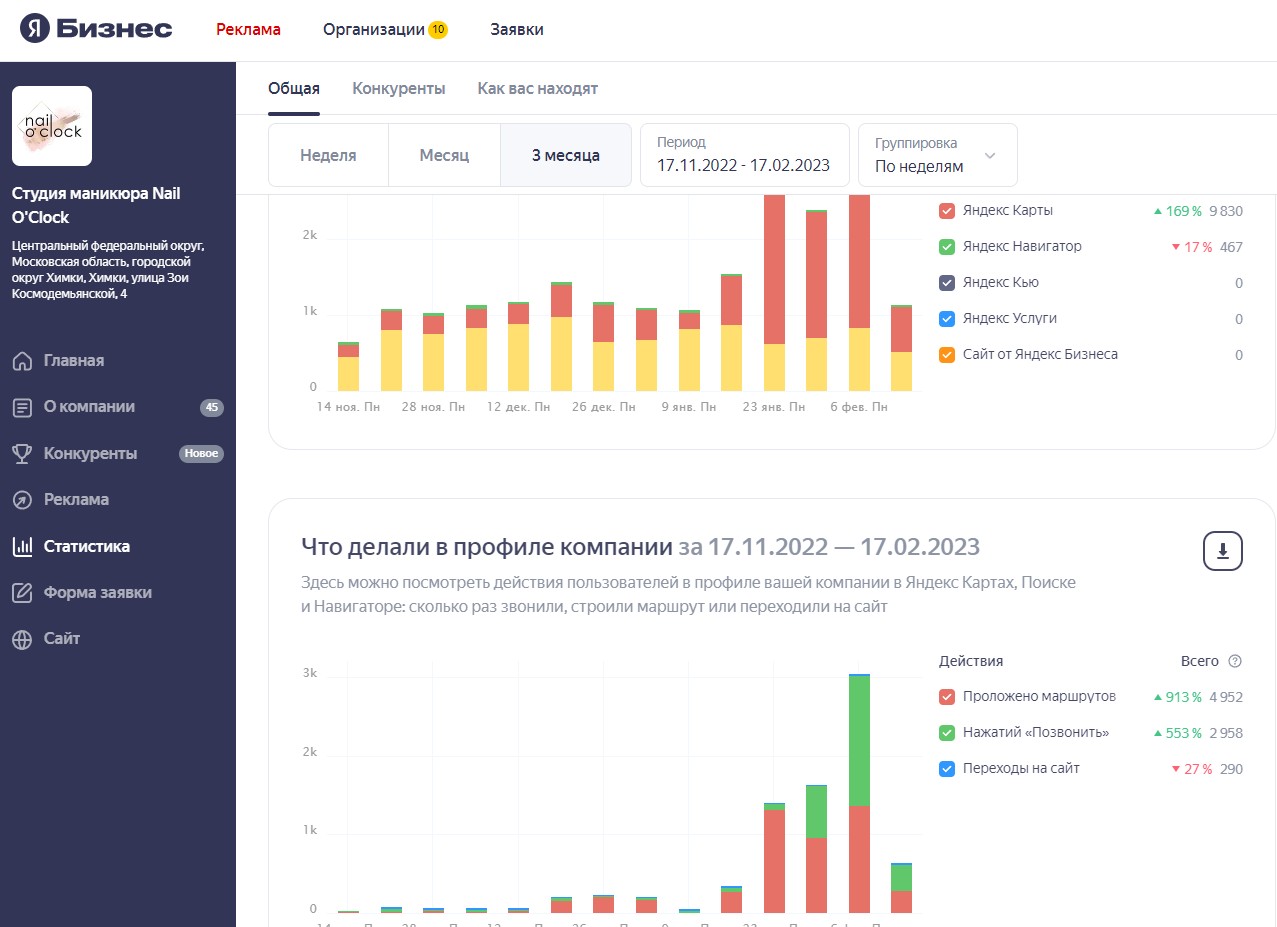Toggle the Переходы на сайт checkbox
1277x927 pixels.
(947, 769)
